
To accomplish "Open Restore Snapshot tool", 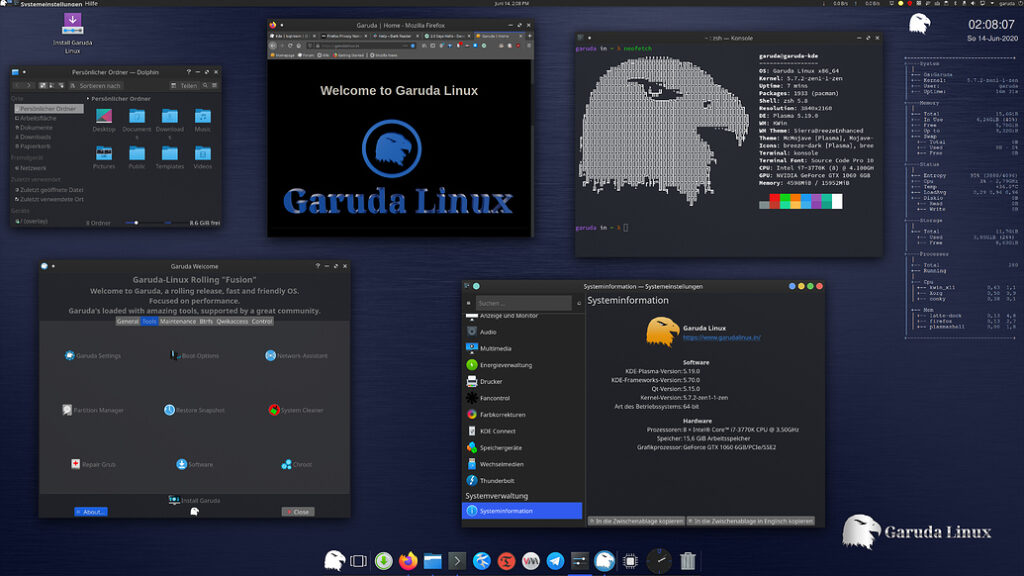I will (x=167, y=409).
